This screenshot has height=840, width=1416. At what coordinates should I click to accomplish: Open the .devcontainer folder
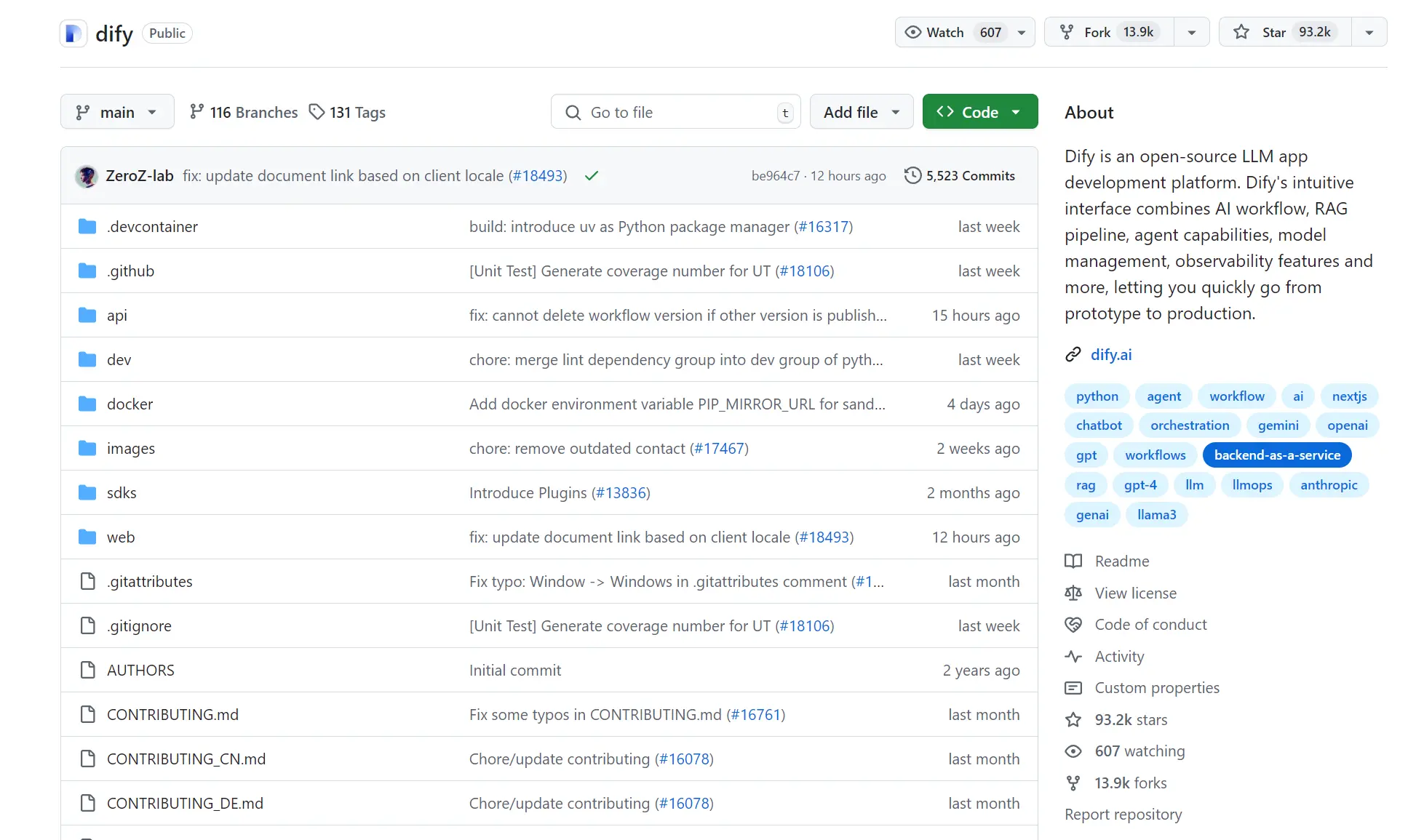tap(152, 227)
